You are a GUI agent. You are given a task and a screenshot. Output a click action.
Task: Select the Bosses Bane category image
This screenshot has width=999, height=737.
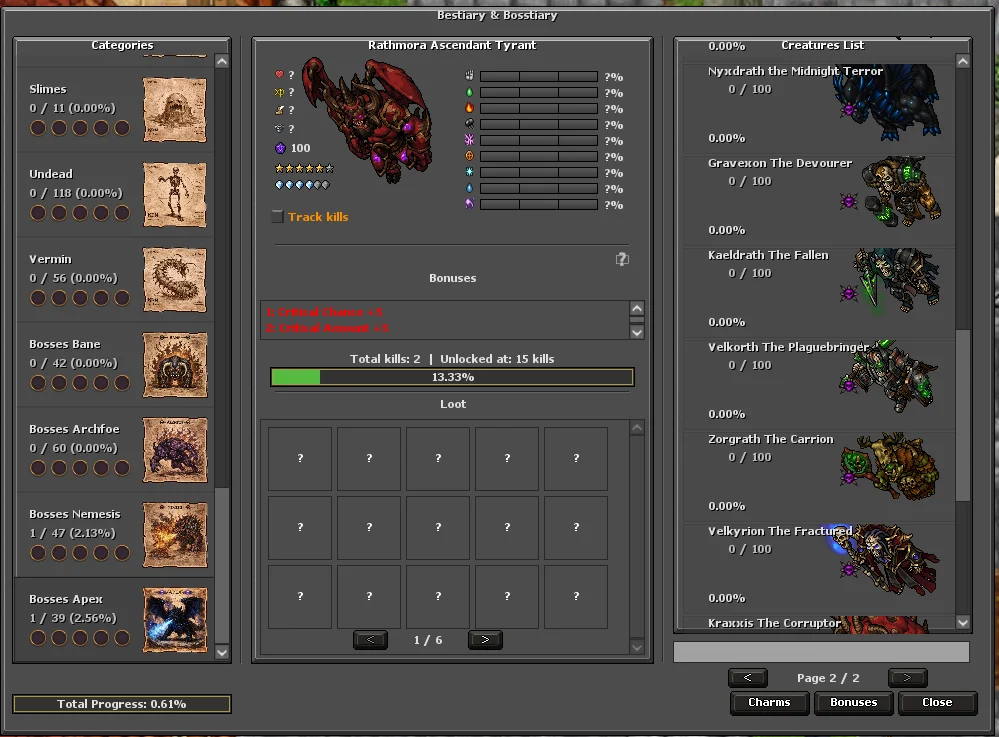tap(175, 364)
